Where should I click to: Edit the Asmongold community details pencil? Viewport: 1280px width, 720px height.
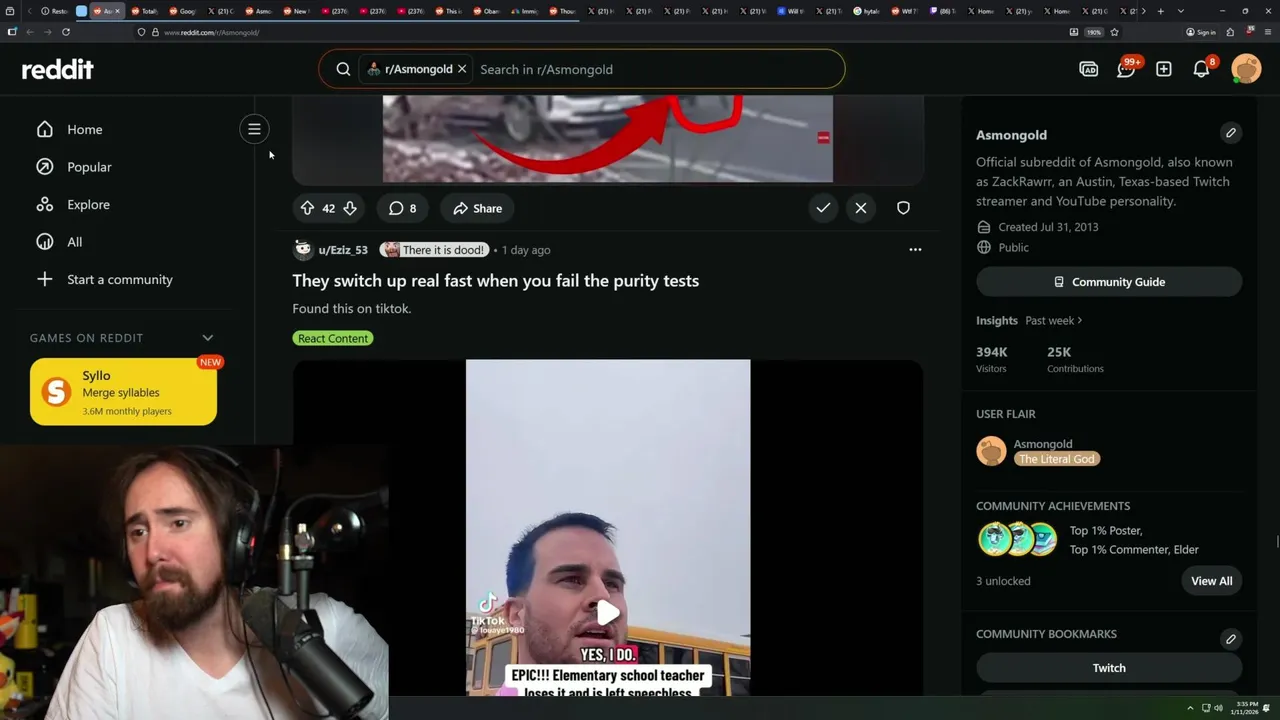pyautogui.click(x=1231, y=133)
